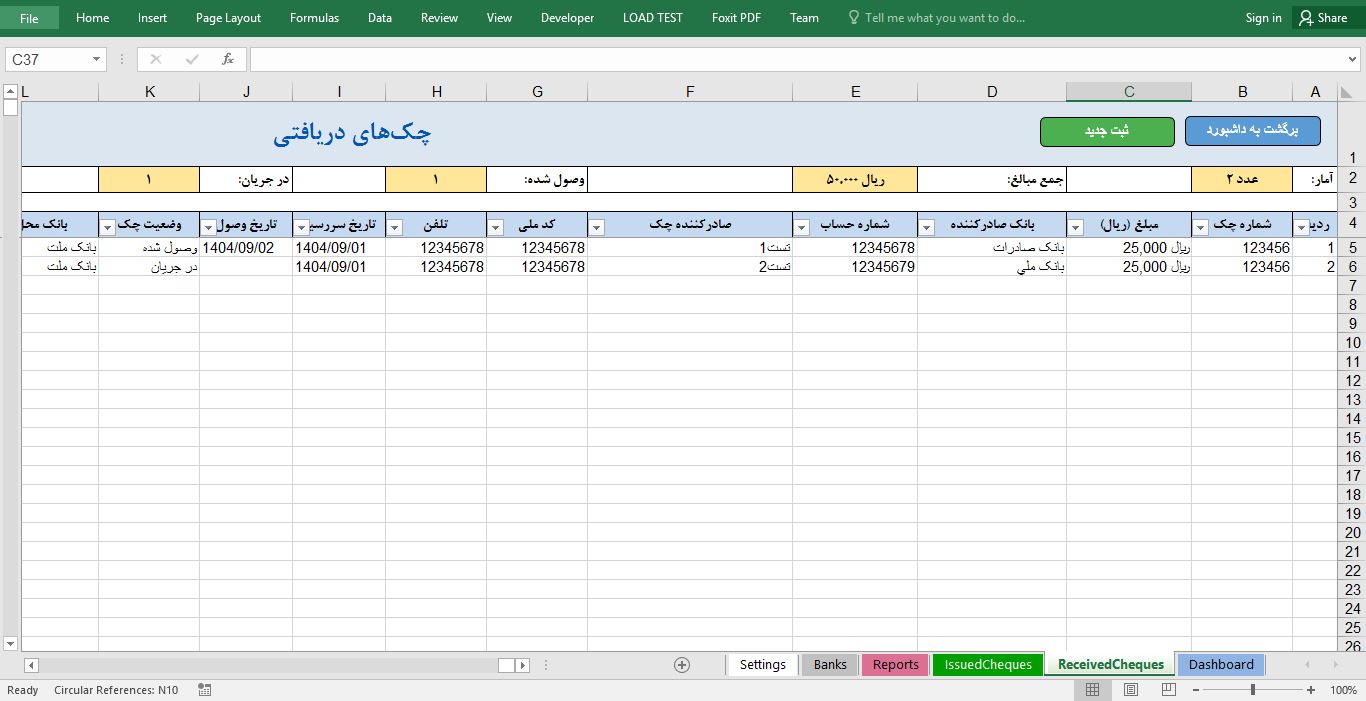Viewport: 1366px width, 701px height.
Task: Switch to Normal view
Action: (x=1093, y=690)
